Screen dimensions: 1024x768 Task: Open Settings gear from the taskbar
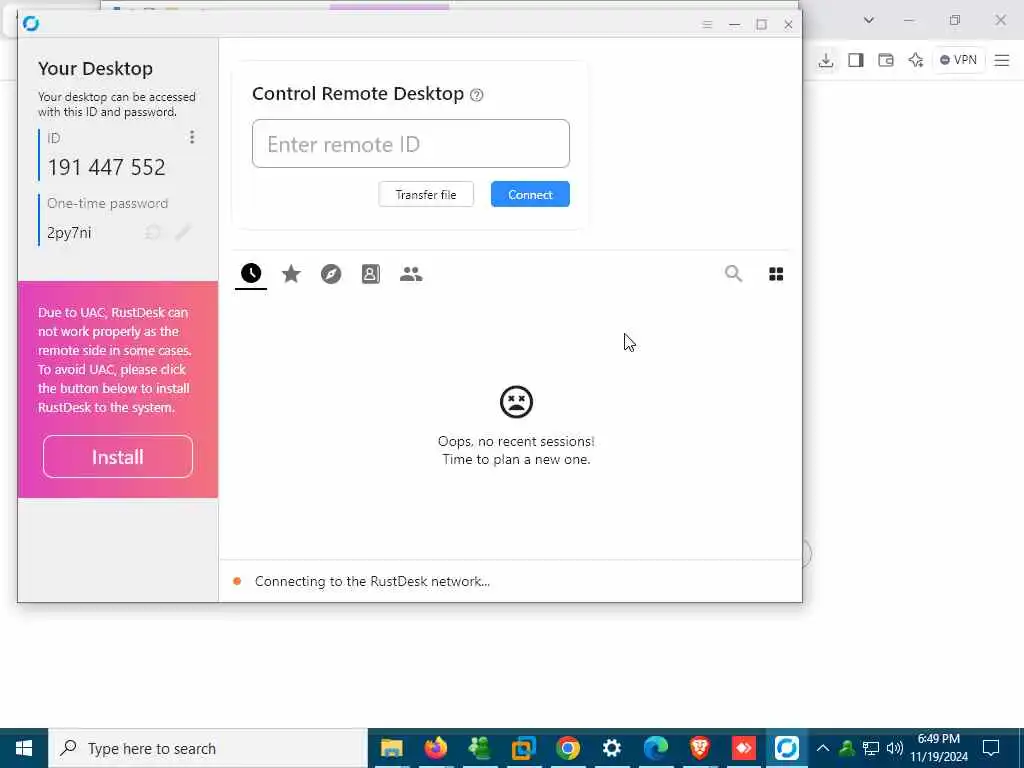[x=611, y=748]
